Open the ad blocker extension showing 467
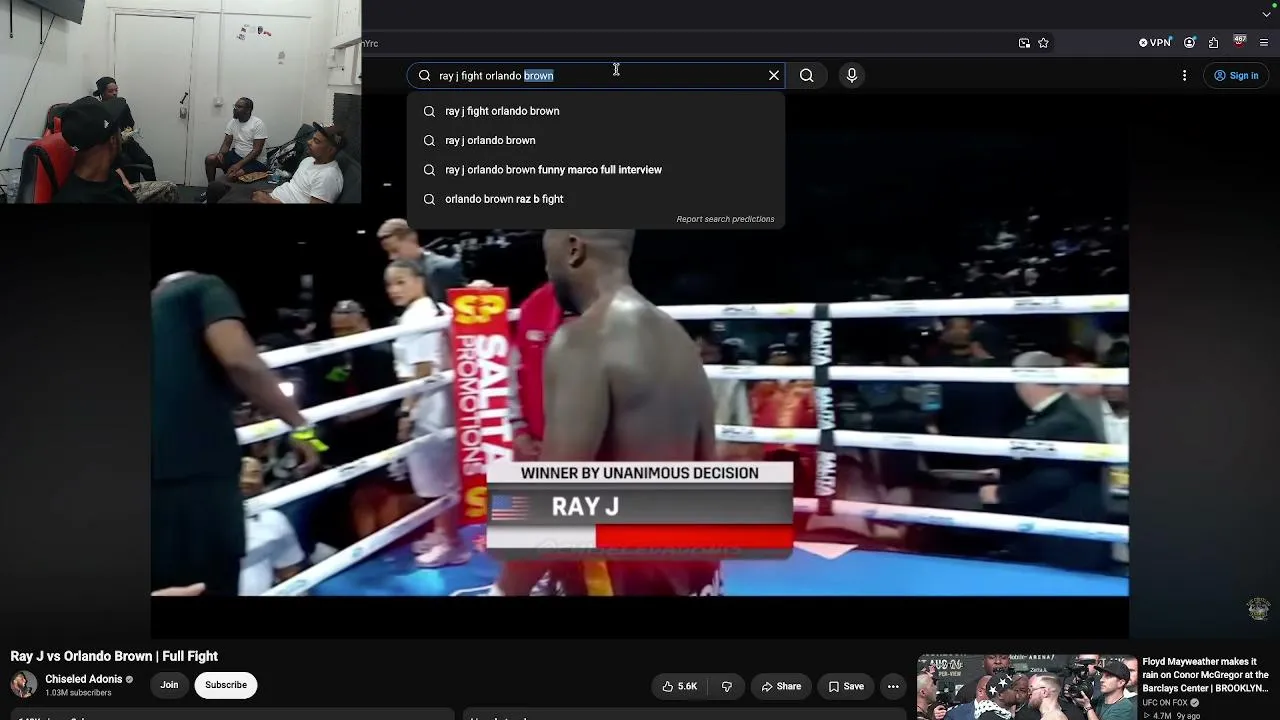This screenshot has height=720, width=1280. pyautogui.click(x=1239, y=42)
